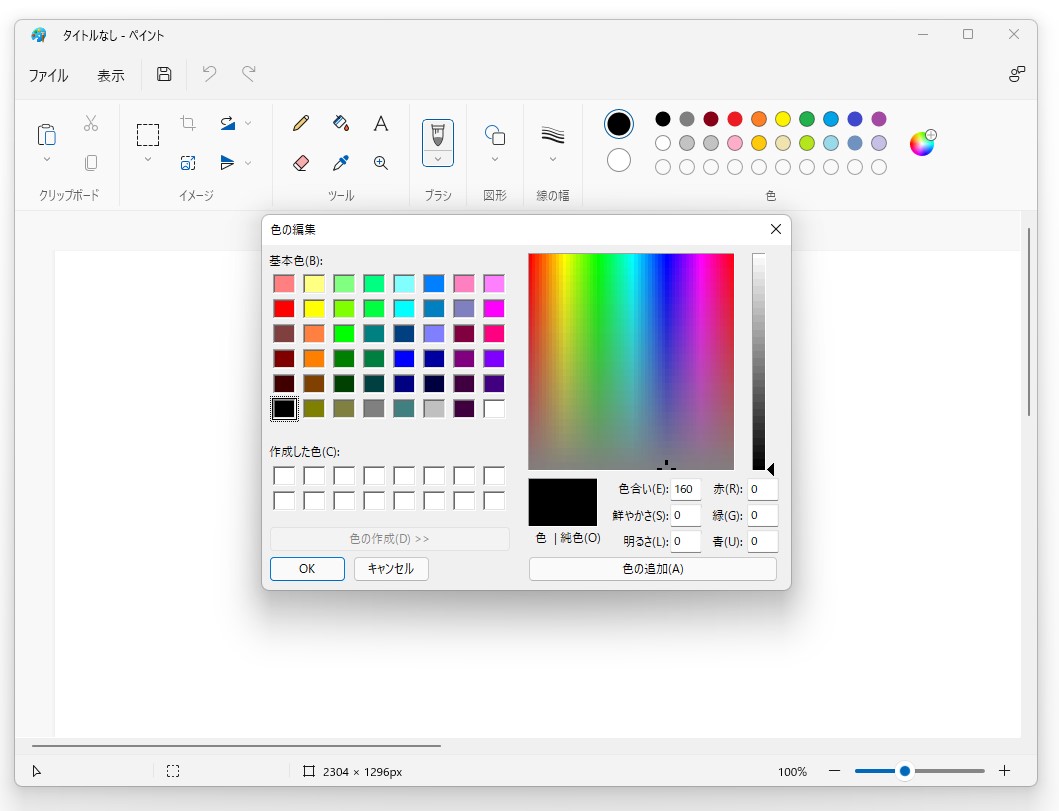Zoom out with the minus button
The image size is (1059, 811).
[835, 770]
